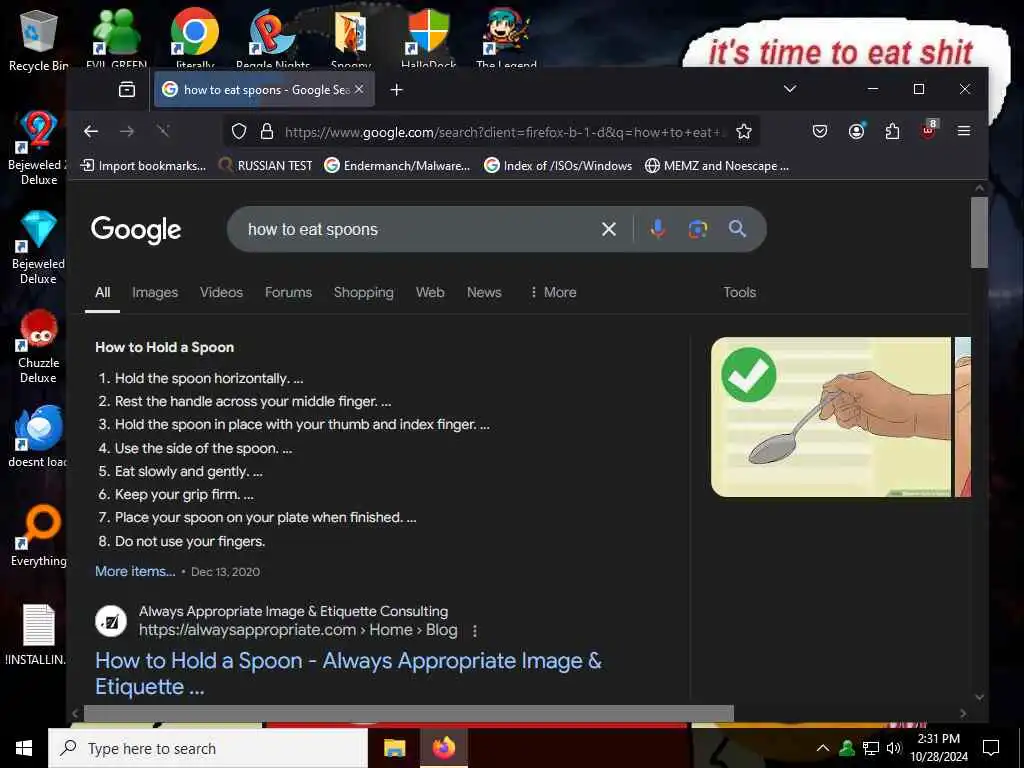Image resolution: width=1024 pixels, height=768 pixels.
Task: Open Endermanch/Malware... bookmark
Action: point(397,166)
